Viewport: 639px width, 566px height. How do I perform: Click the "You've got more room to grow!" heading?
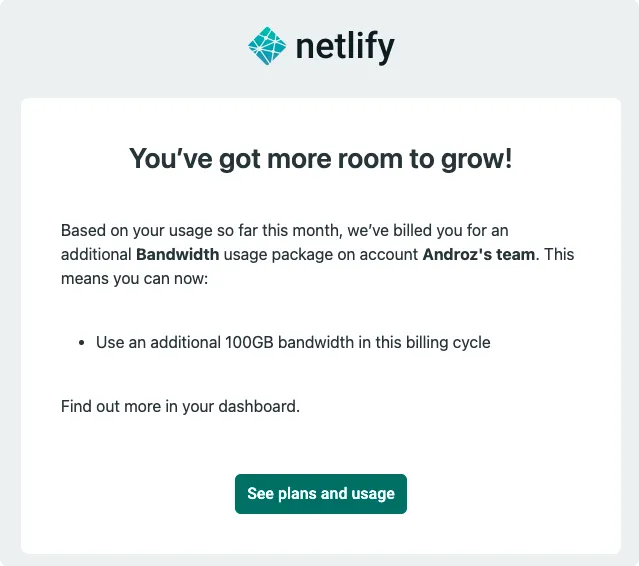pyautogui.click(x=320, y=158)
